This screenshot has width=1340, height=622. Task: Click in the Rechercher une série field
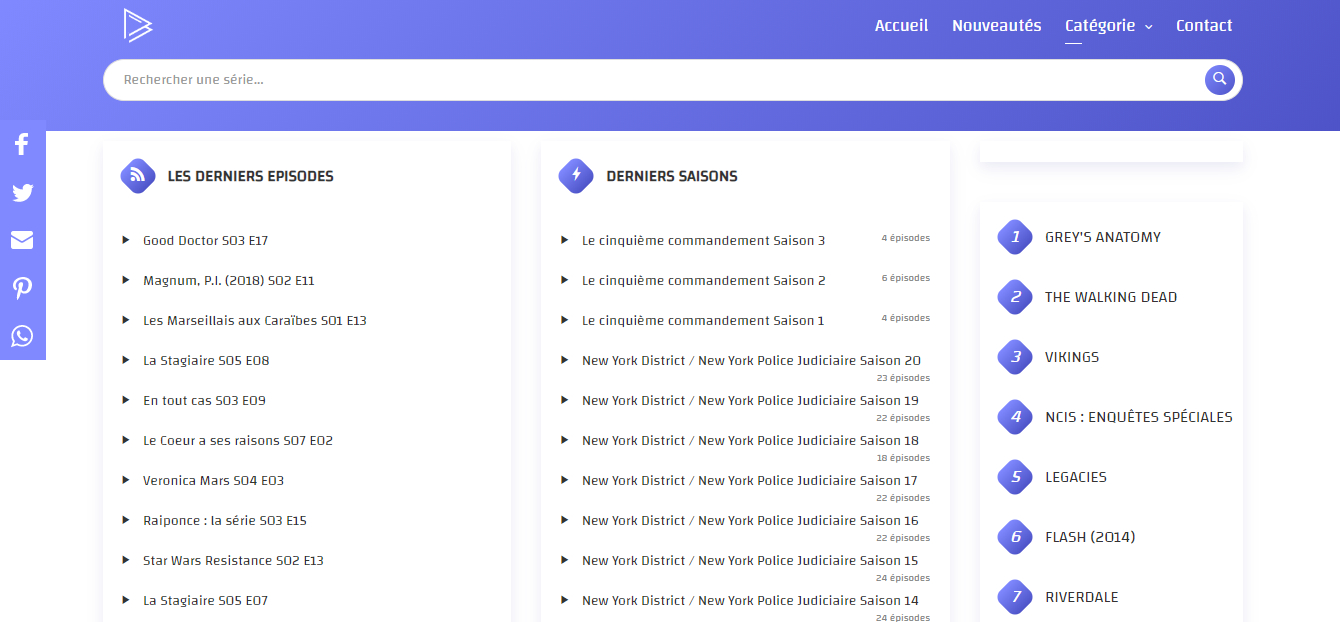pyautogui.click(x=650, y=80)
